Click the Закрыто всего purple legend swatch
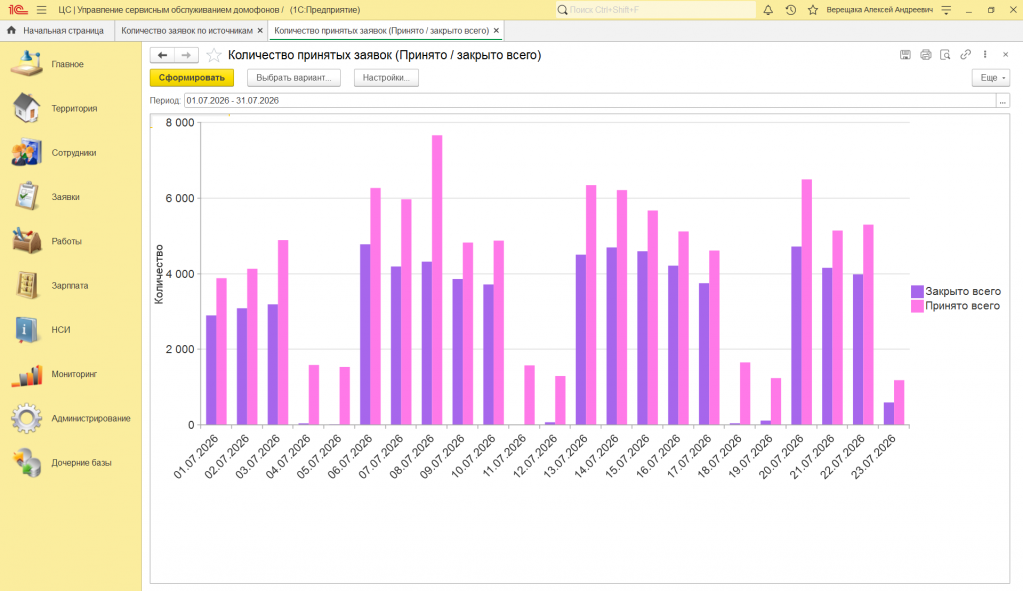 point(917,292)
